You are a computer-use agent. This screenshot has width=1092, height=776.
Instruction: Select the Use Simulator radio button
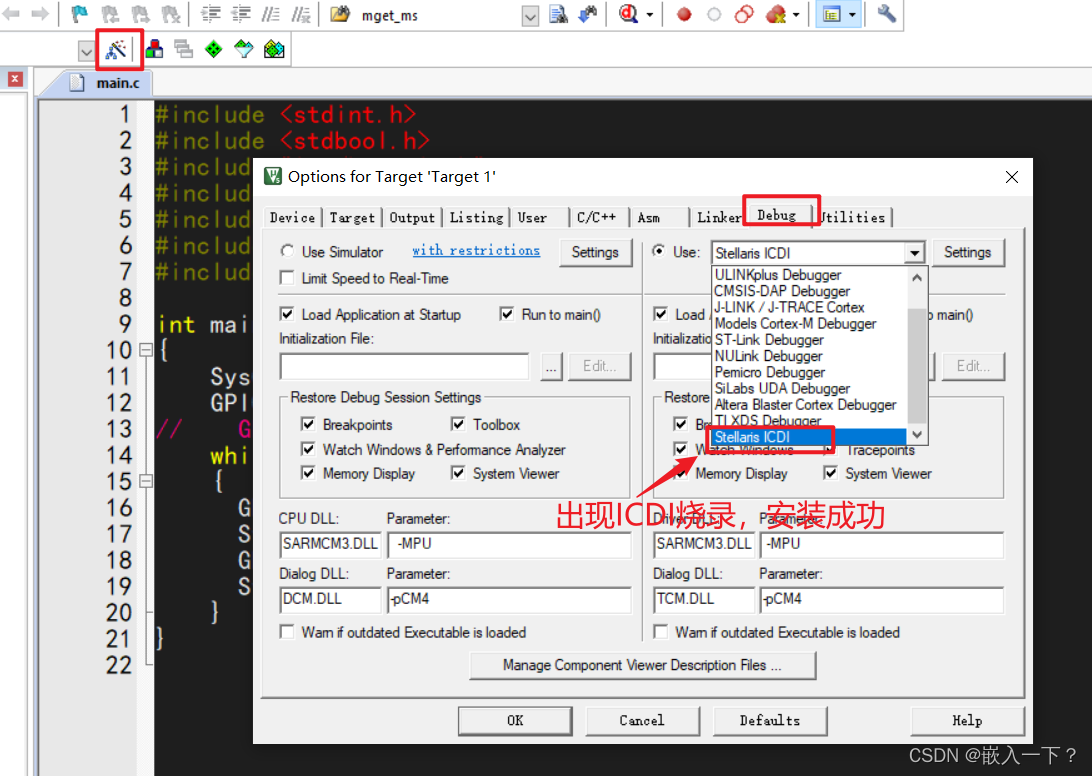tap(287, 251)
